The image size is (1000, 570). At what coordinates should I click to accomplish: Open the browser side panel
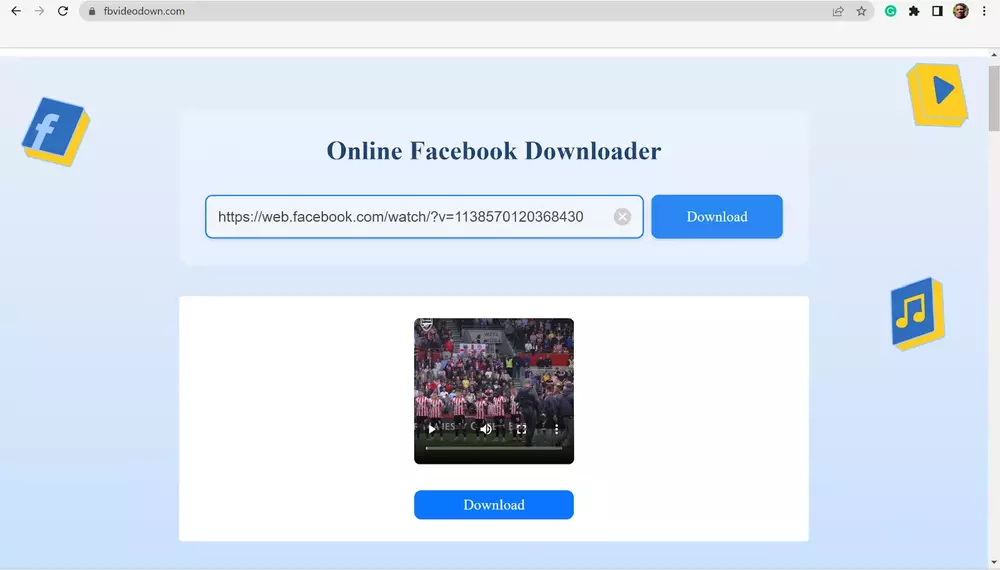[x=937, y=11]
